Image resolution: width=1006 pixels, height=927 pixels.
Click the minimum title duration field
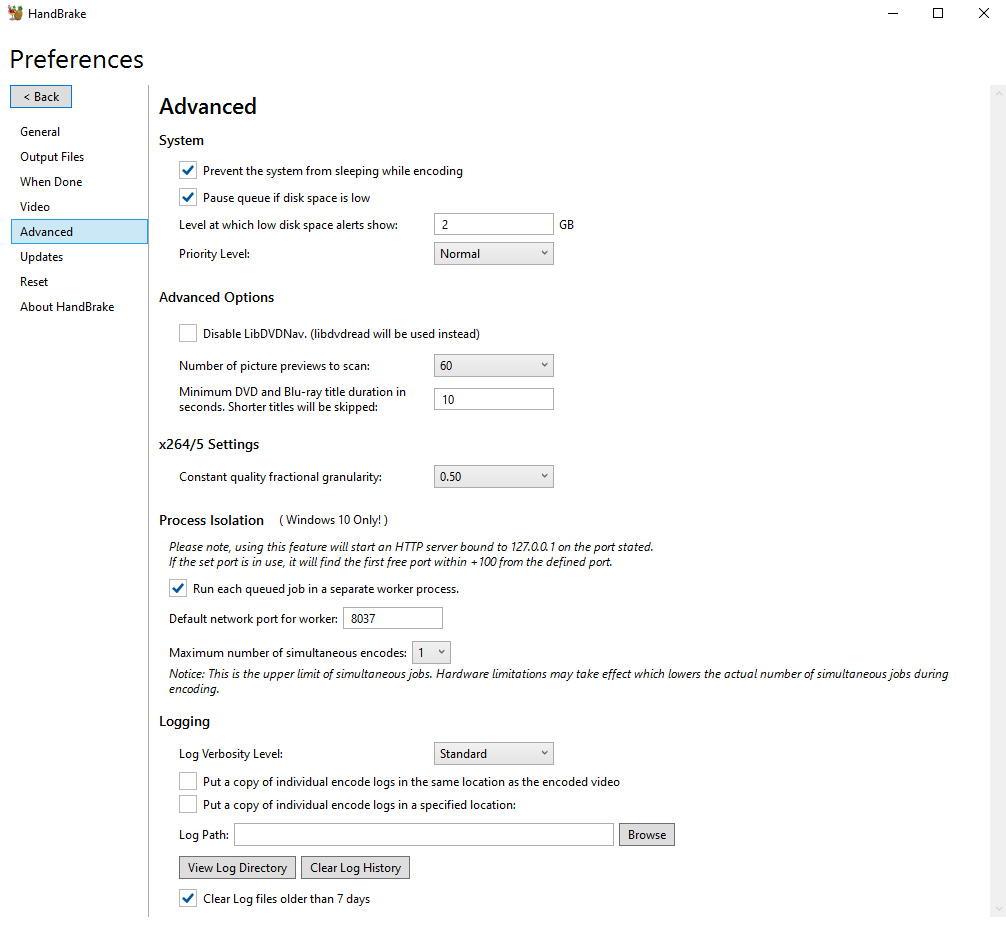click(493, 399)
